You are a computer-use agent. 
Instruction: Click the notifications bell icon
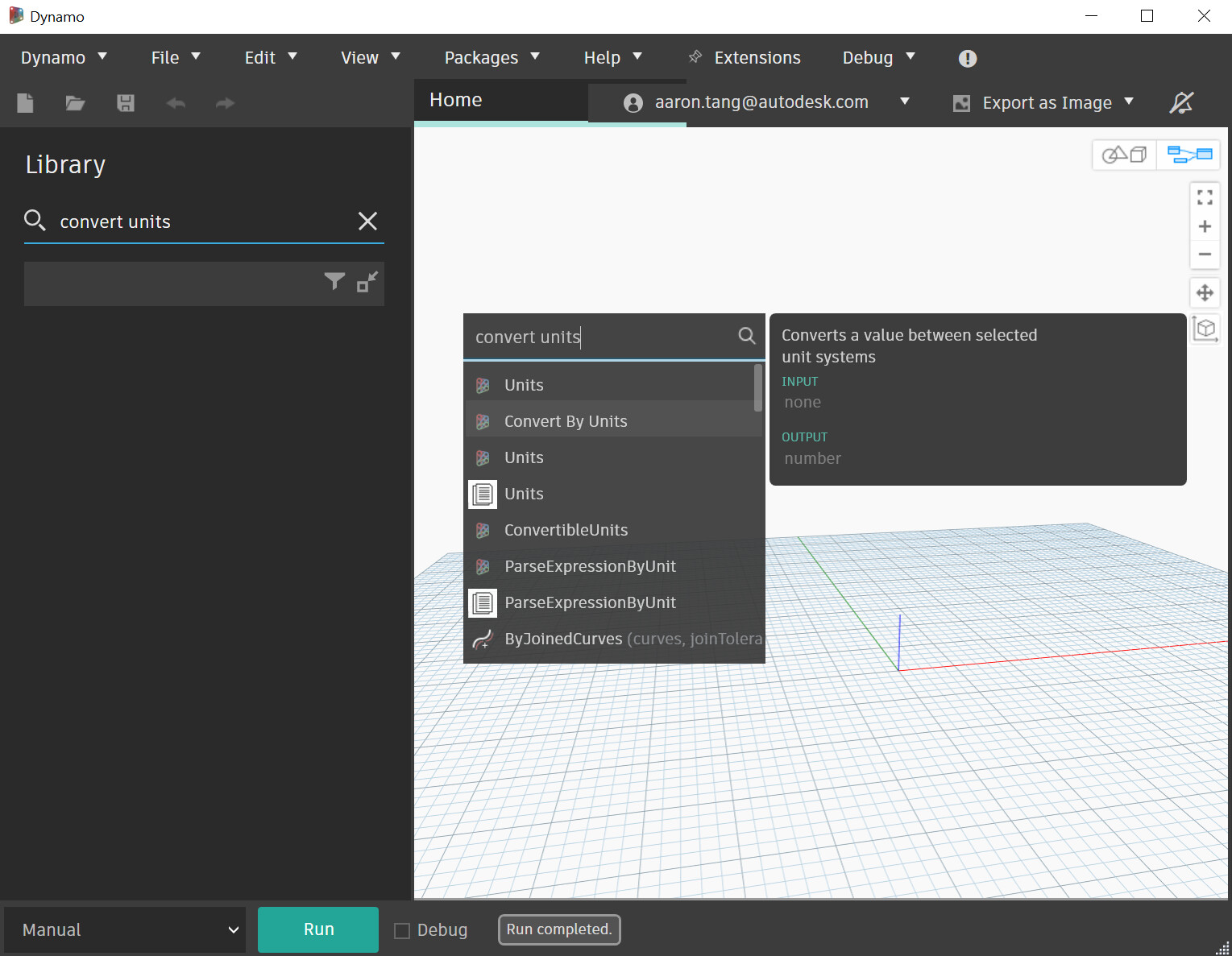click(x=1181, y=103)
